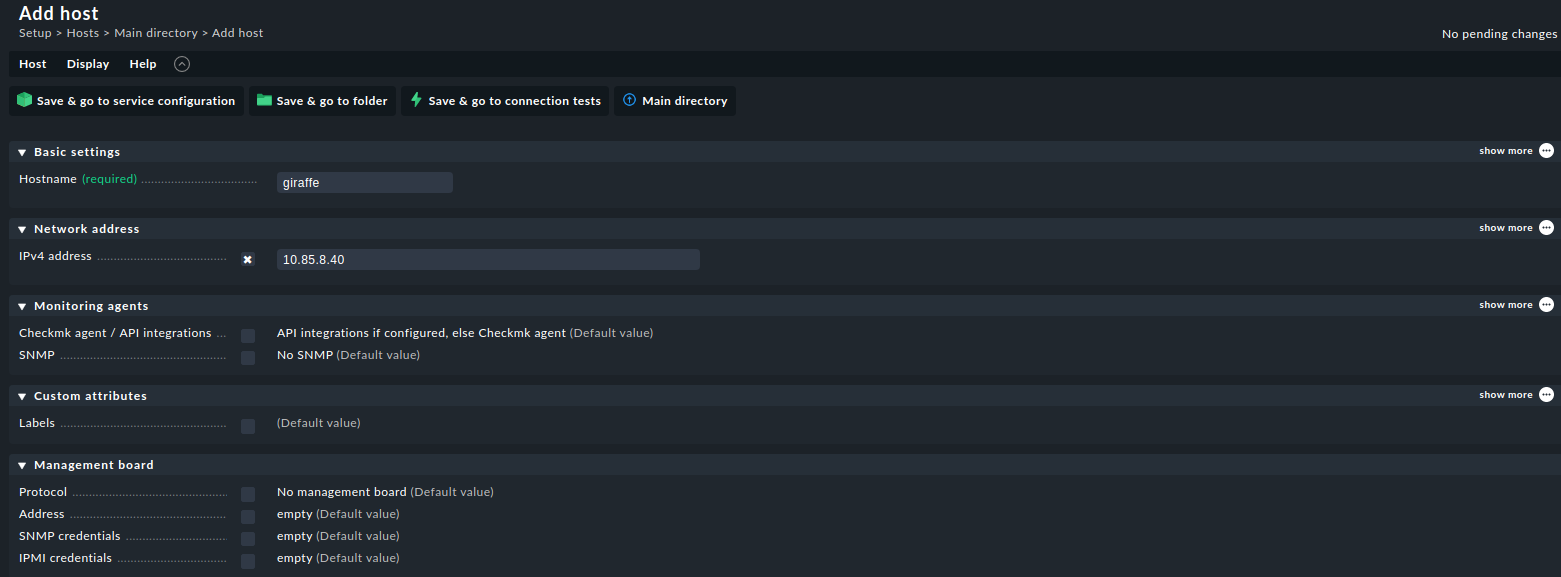Click the Main directory up-arrow icon
1561x577 pixels.
click(629, 100)
